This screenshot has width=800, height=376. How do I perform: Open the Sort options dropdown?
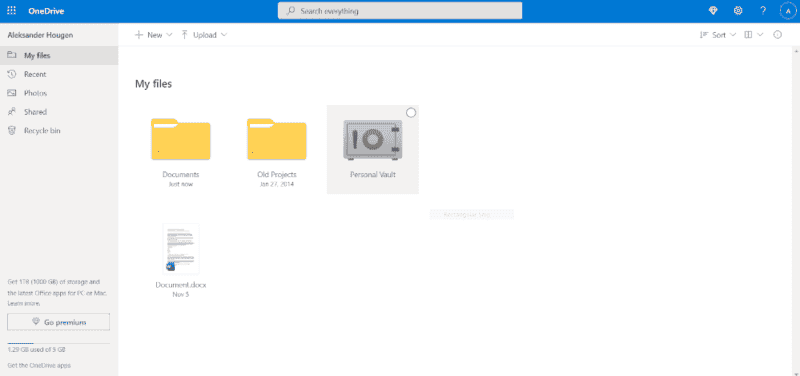(x=718, y=35)
